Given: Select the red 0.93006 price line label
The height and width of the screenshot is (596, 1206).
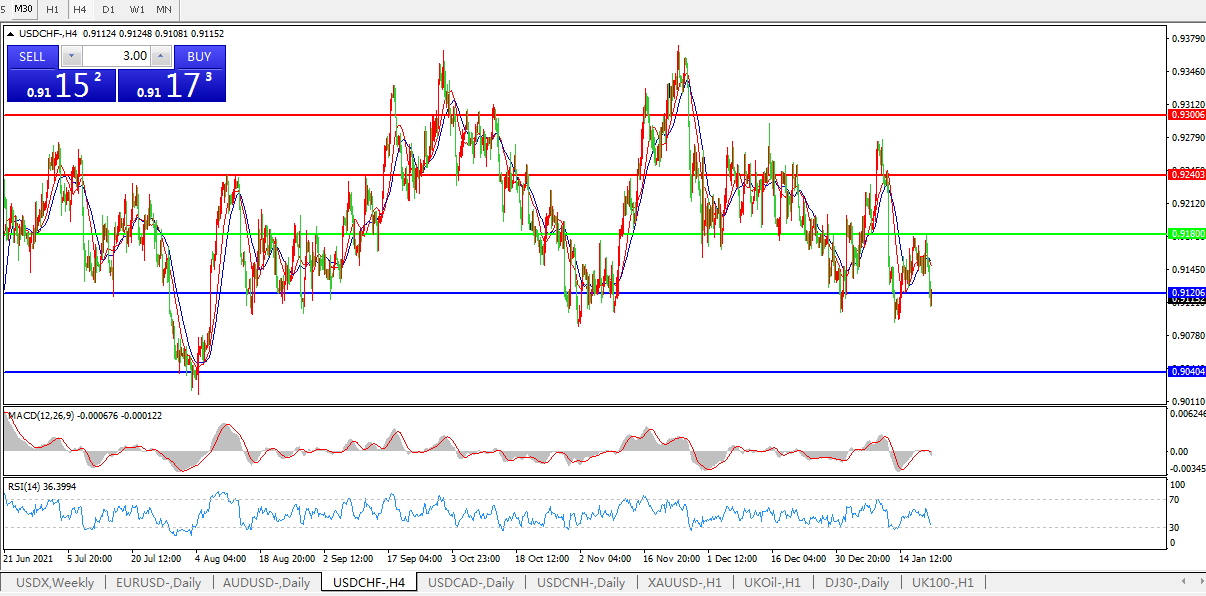Looking at the screenshot, I should click(x=1186, y=115).
